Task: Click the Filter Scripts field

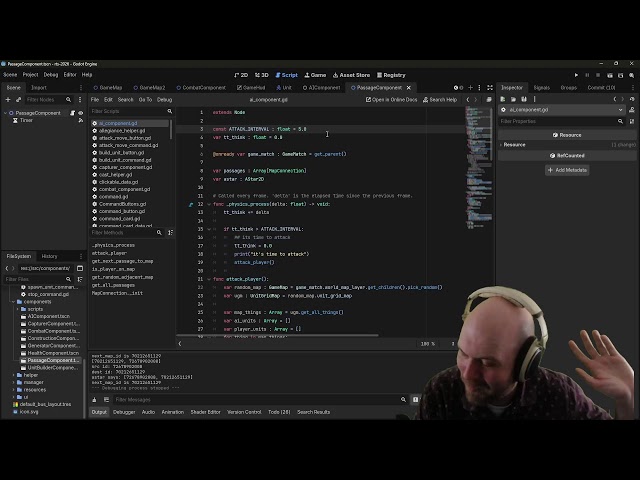Action: (x=131, y=111)
